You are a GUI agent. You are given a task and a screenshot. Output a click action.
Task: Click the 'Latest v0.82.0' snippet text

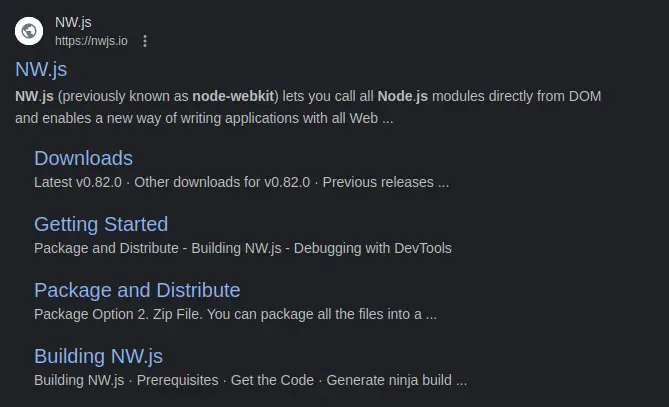pos(78,182)
